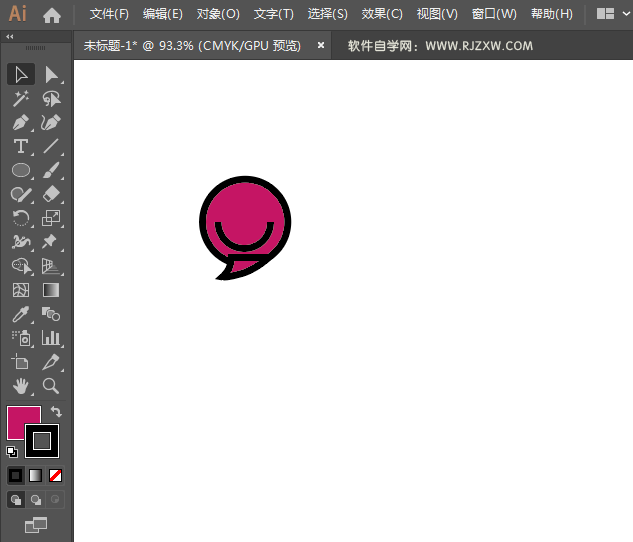Switch to Draw Behind mode
The width and height of the screenshot is (633, 542).
[x=36, y=499]
